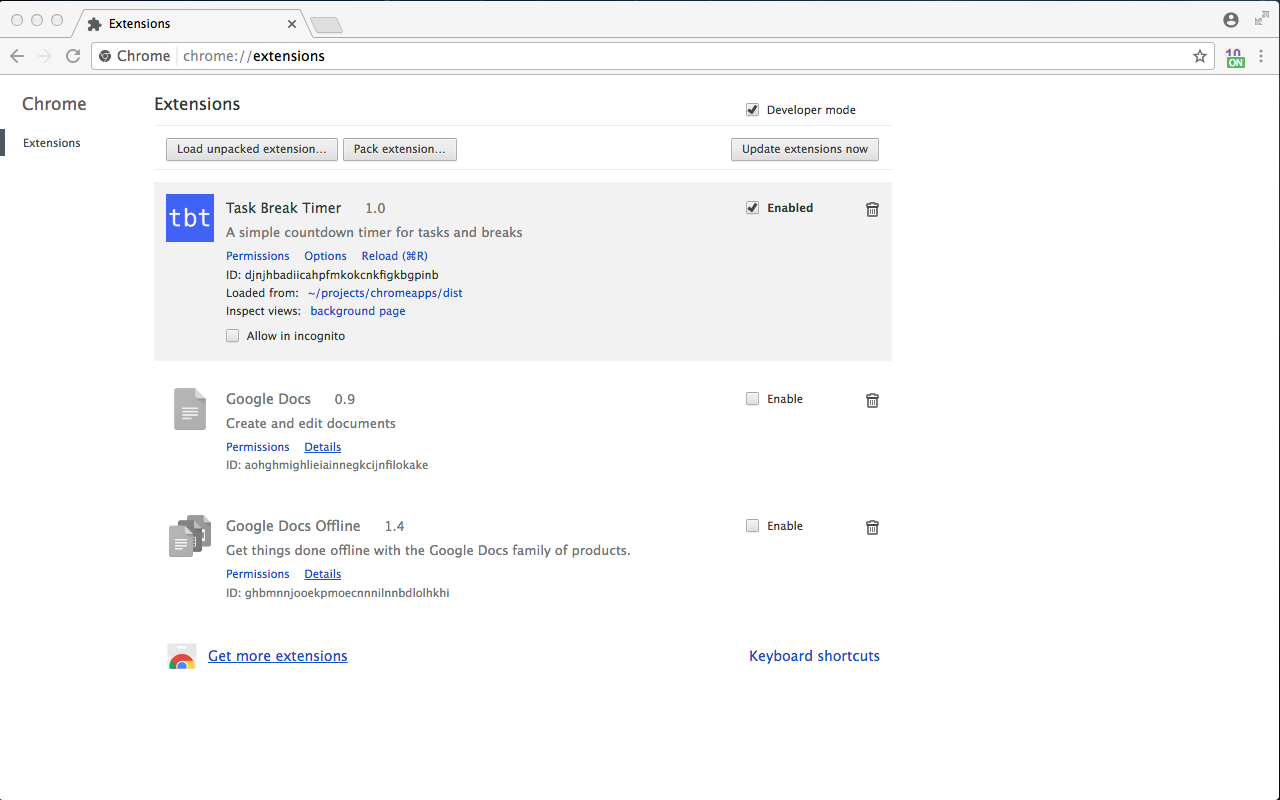Delete Google Docs Offline using its trash icon
The height and width of the screenshot is (800, 1280).
[872, 527]
